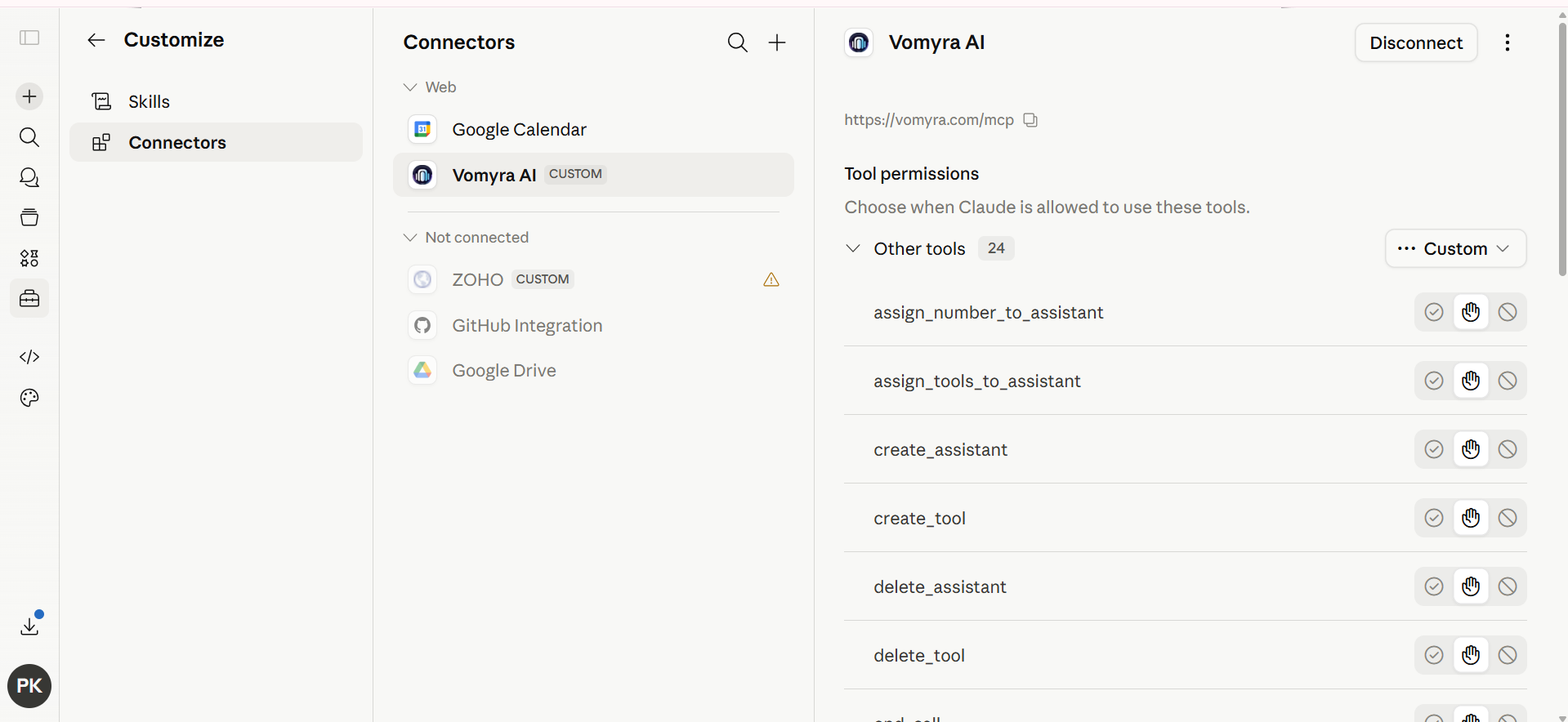
Task: Open chats icon in left sidebar
Action: click(29, 177)
